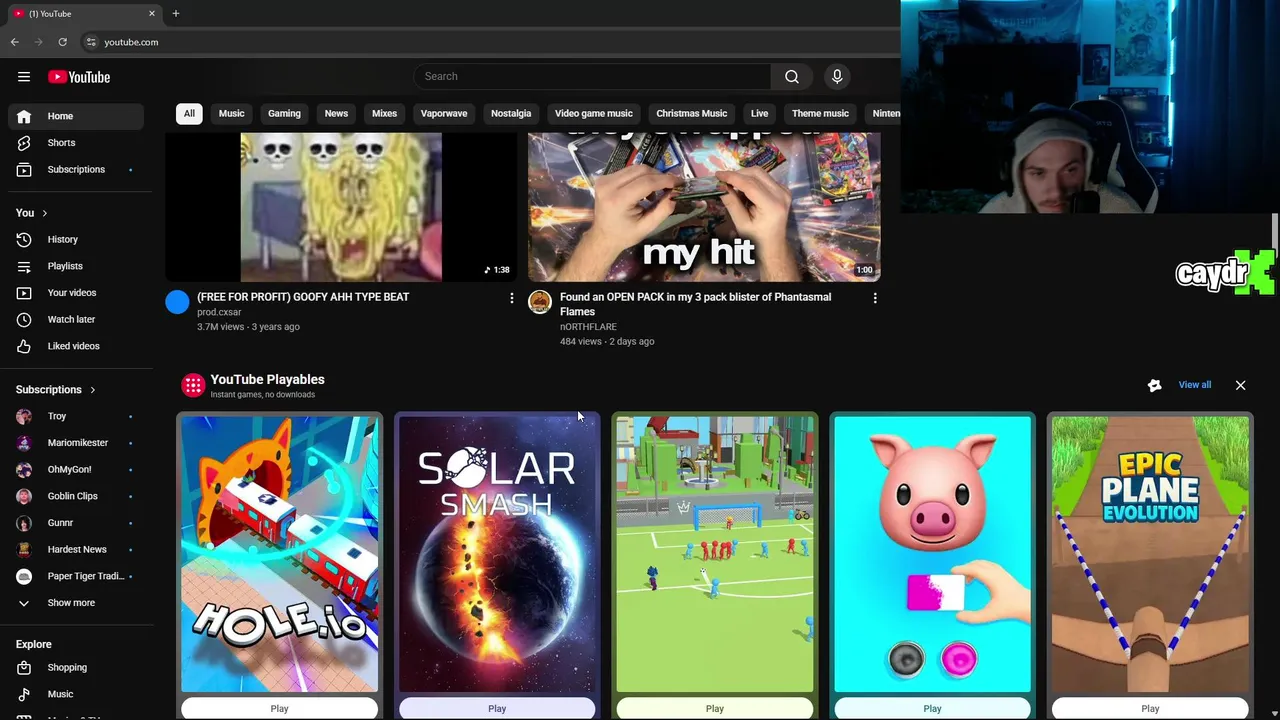Play the pig face game

click(x=932, y=708)
